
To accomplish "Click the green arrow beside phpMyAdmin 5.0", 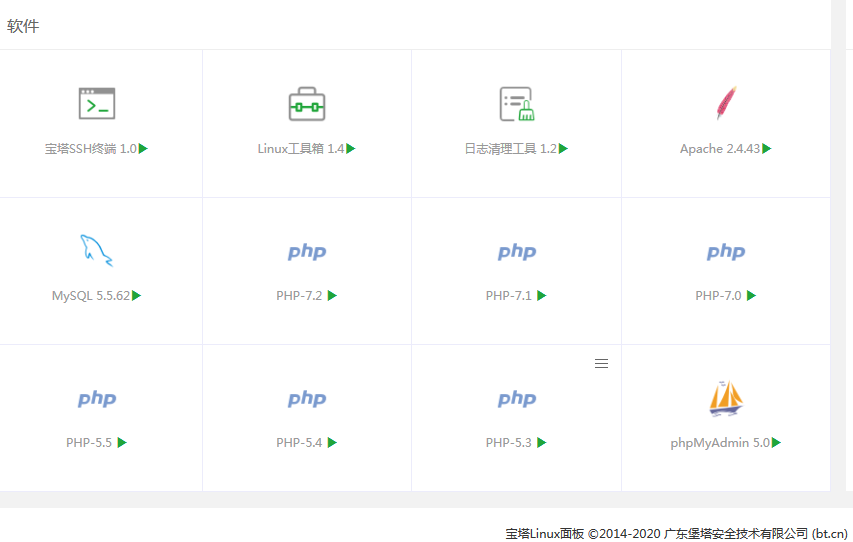I will click(x=776, y=442).
